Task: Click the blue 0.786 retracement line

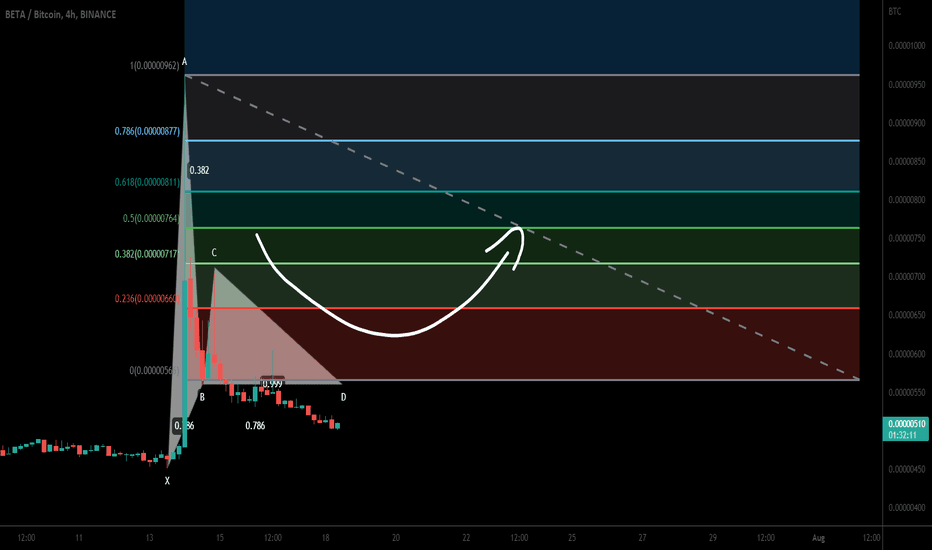Action: [x=523, y=141]
